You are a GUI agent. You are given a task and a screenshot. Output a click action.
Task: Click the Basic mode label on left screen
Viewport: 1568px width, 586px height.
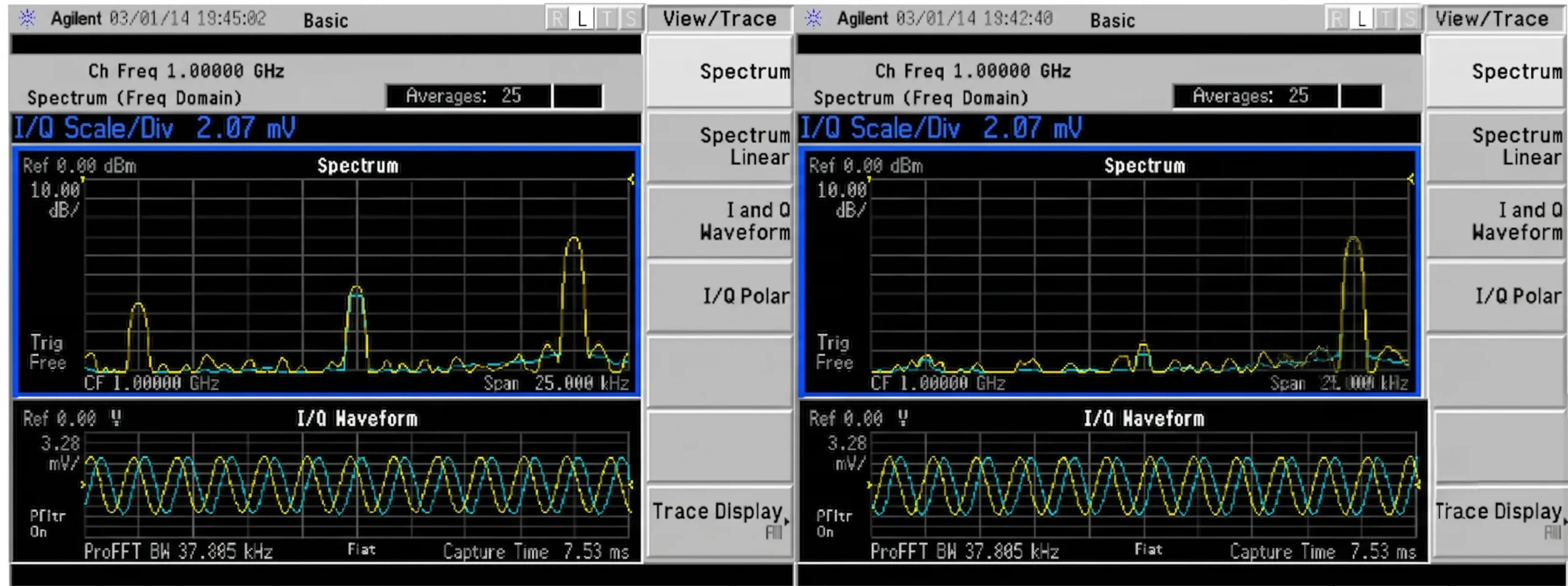click(326, 21)
